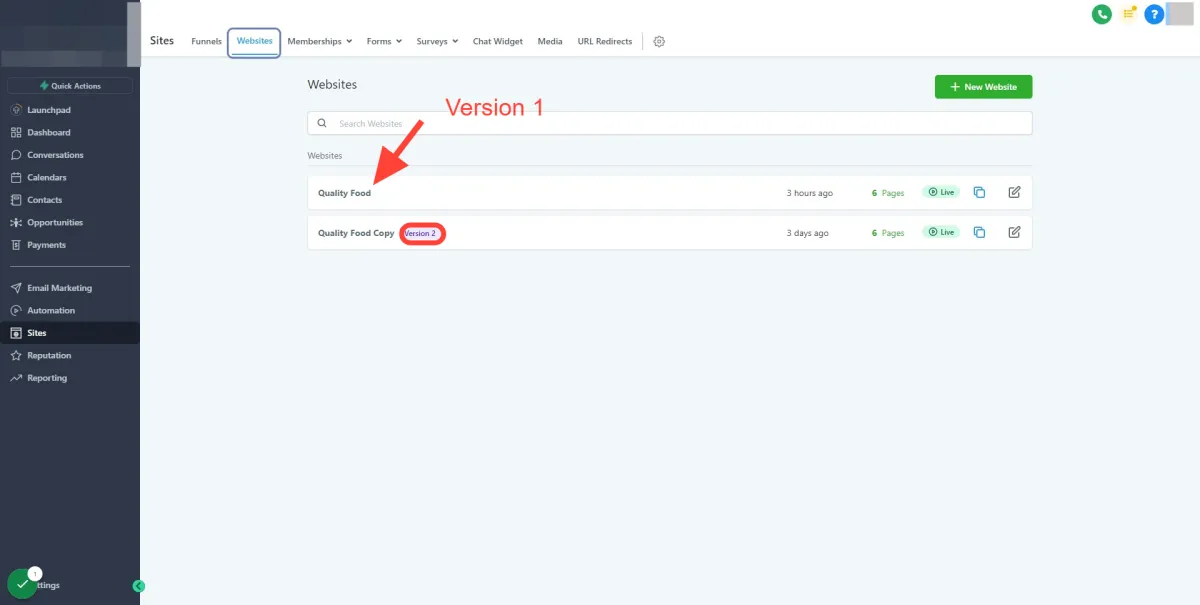1200x605 pixels.
Task: Expand the Forms dropdown
Action: (384, 42)
